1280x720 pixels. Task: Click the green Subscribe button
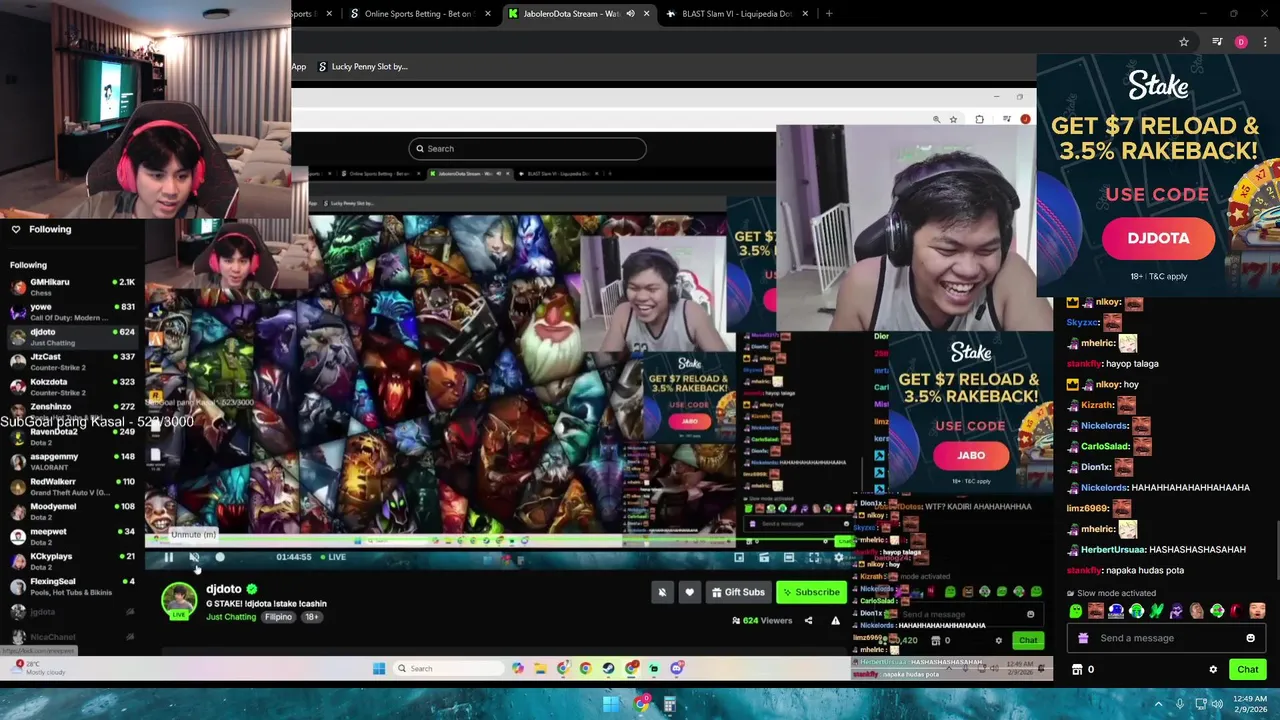pos(811,592)
